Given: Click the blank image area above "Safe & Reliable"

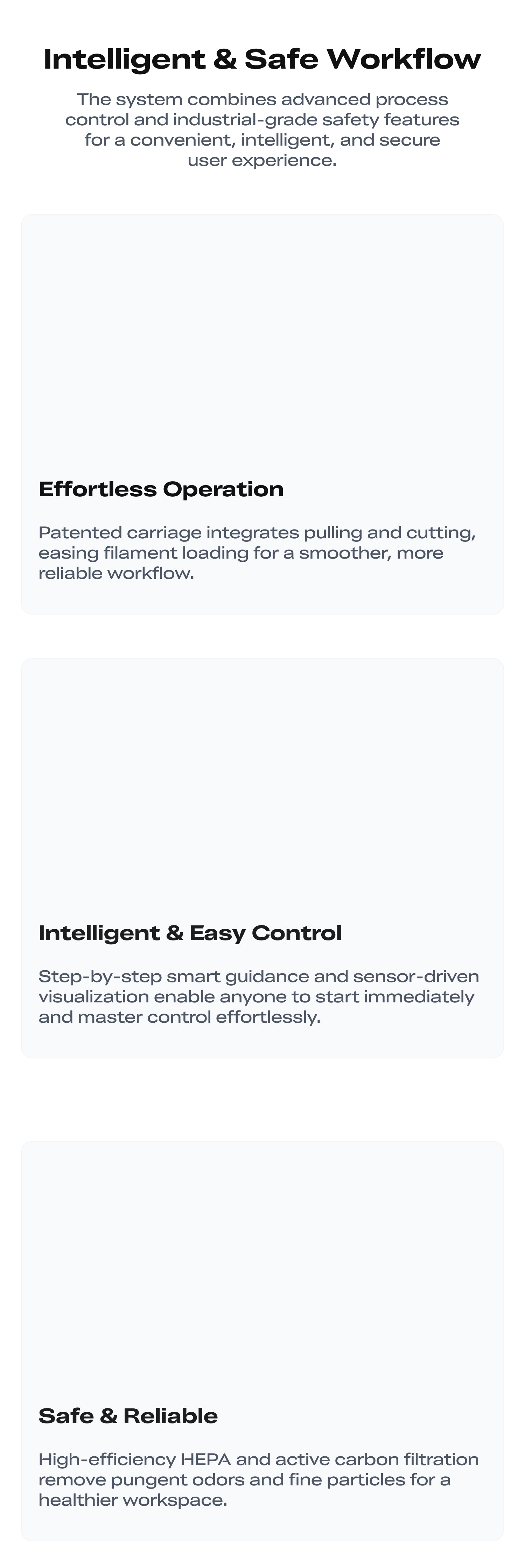Looking at the screenshot, I should pos(262,1266).
